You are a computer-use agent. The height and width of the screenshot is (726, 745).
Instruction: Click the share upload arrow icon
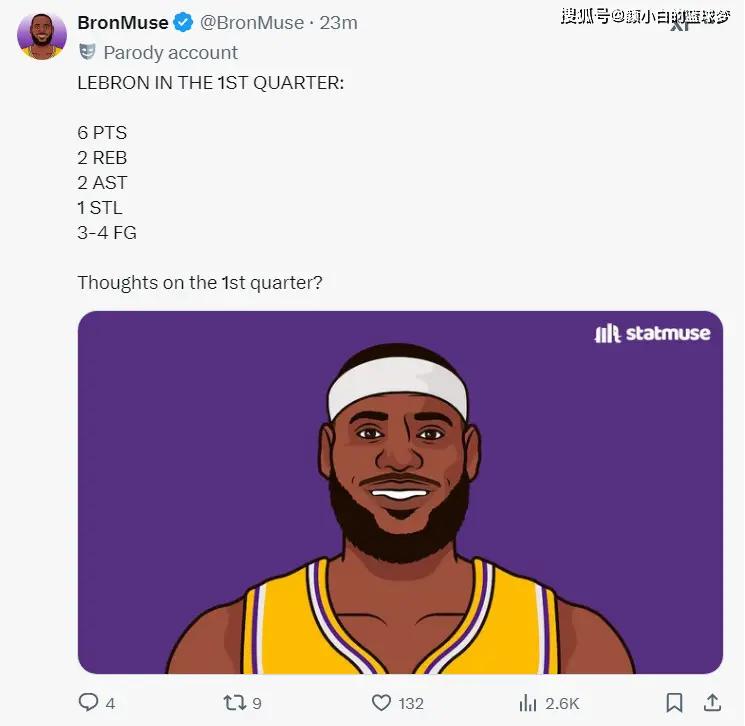(x=712, y=702)
